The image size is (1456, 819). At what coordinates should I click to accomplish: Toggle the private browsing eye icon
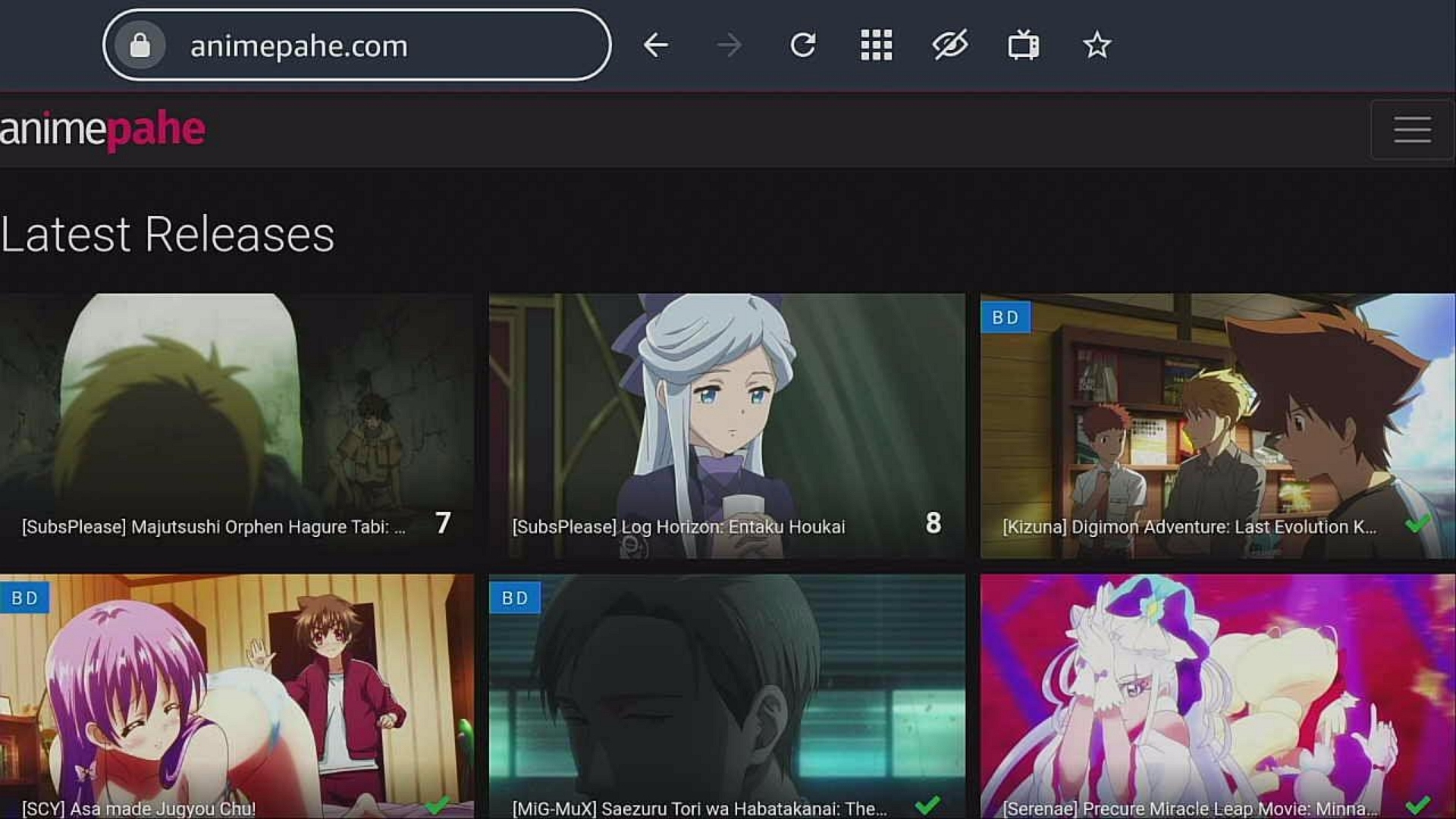pos(949,45)
